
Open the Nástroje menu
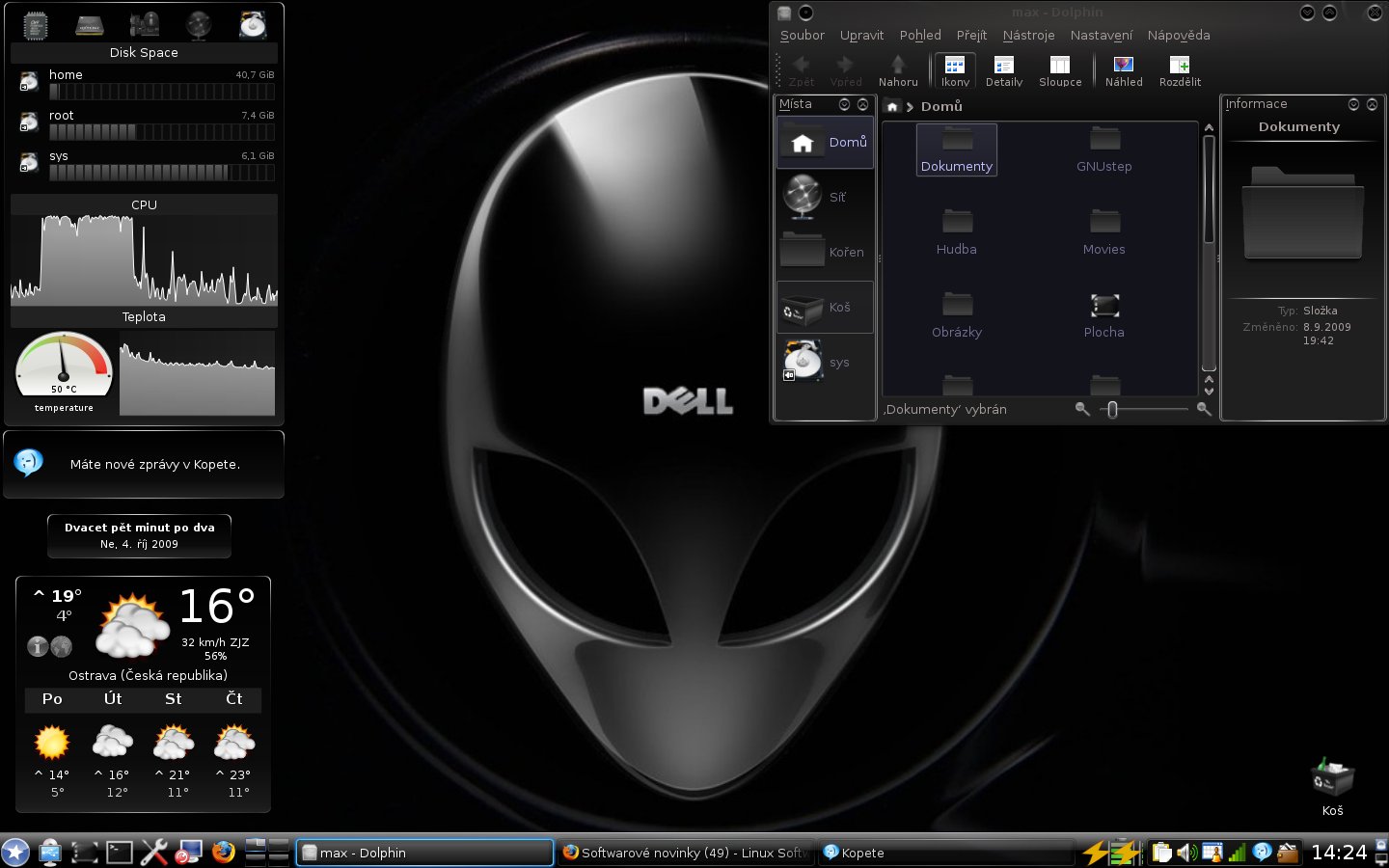(x=1028, y=35)
